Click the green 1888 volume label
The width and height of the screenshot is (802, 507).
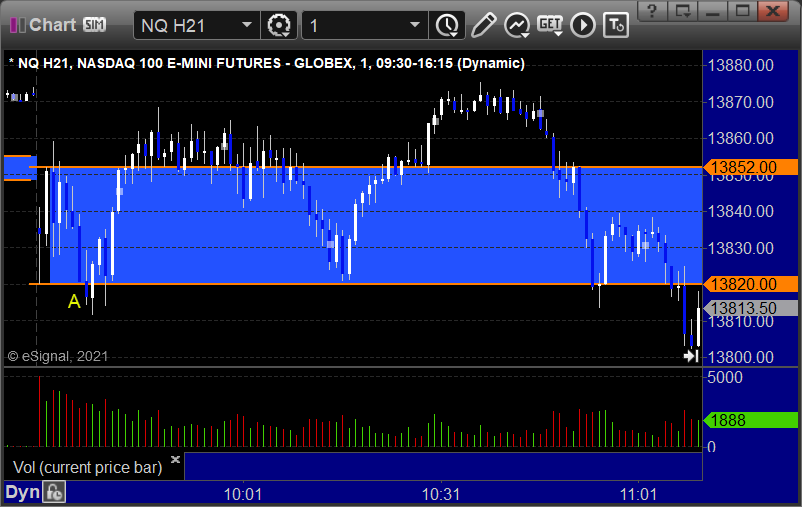[x=750, y=420]
